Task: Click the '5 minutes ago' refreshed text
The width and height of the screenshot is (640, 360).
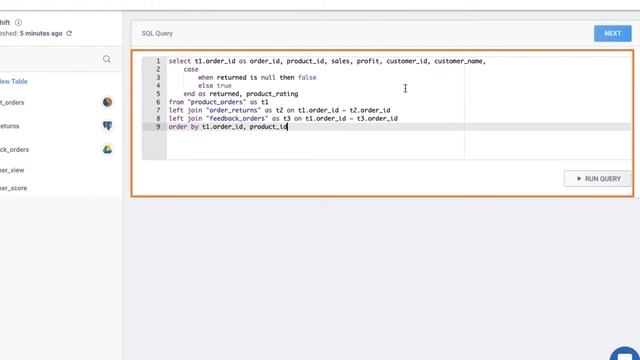Action: point(41,33)
